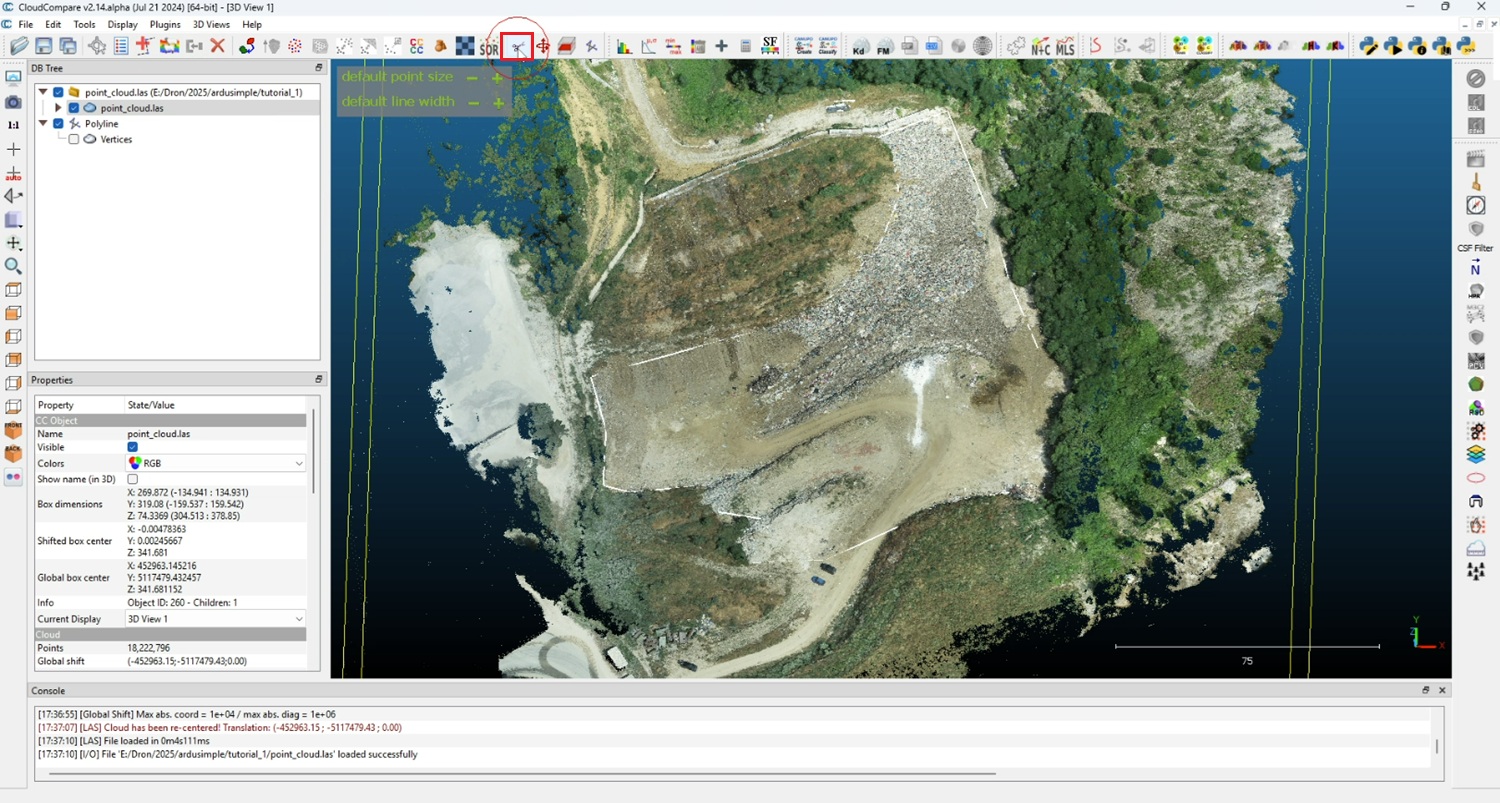This screenshot has width=1500, height=803.
Task: Open the Plugins menu
Action: (x=165, y=24)
